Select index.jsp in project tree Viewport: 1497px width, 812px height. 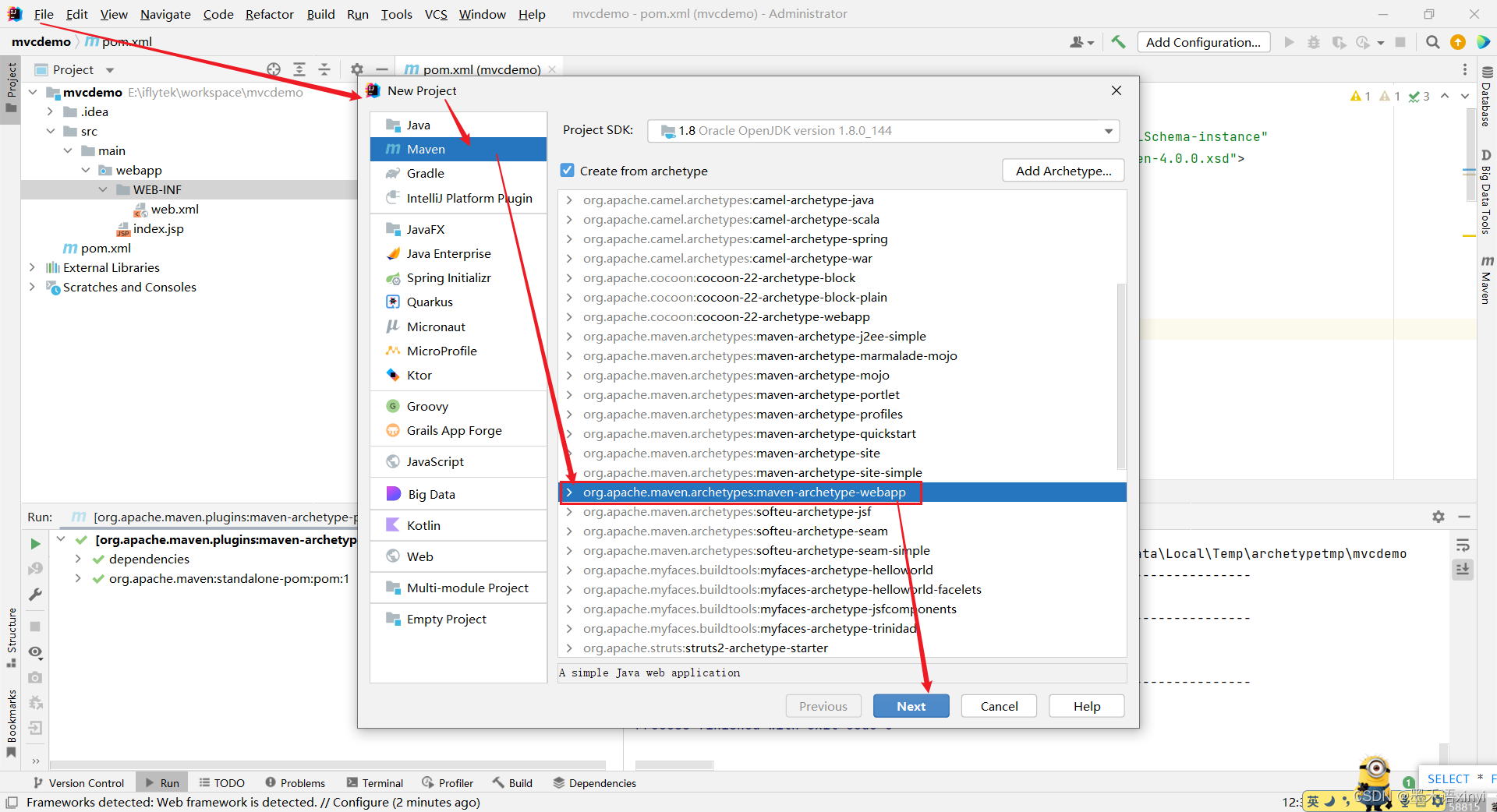[x=158, y=228]
